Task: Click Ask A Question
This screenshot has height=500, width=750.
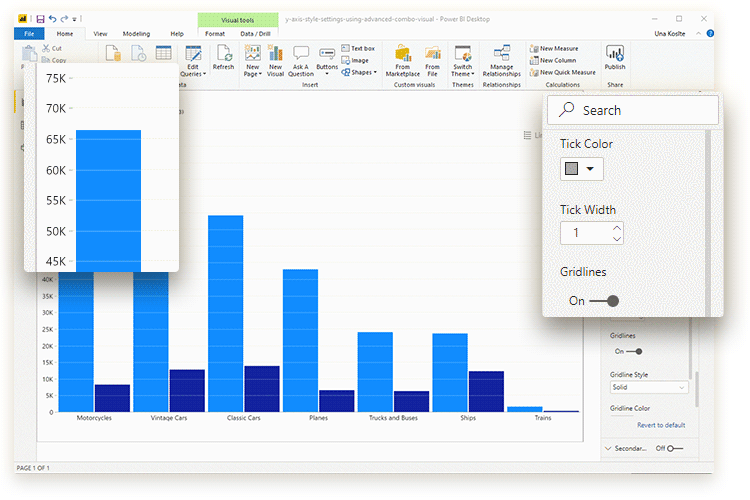Action: [x=301, y=61]
